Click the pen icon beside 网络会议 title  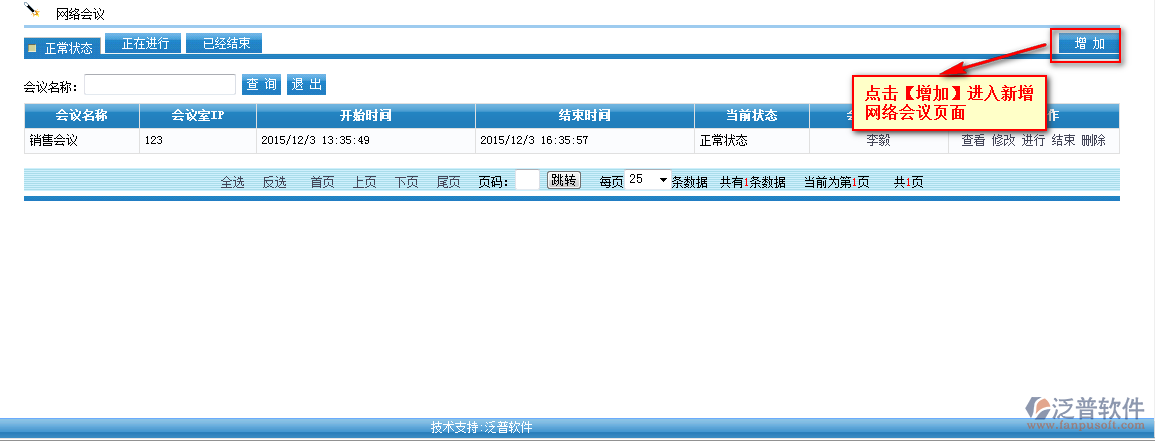coord(32,10)
